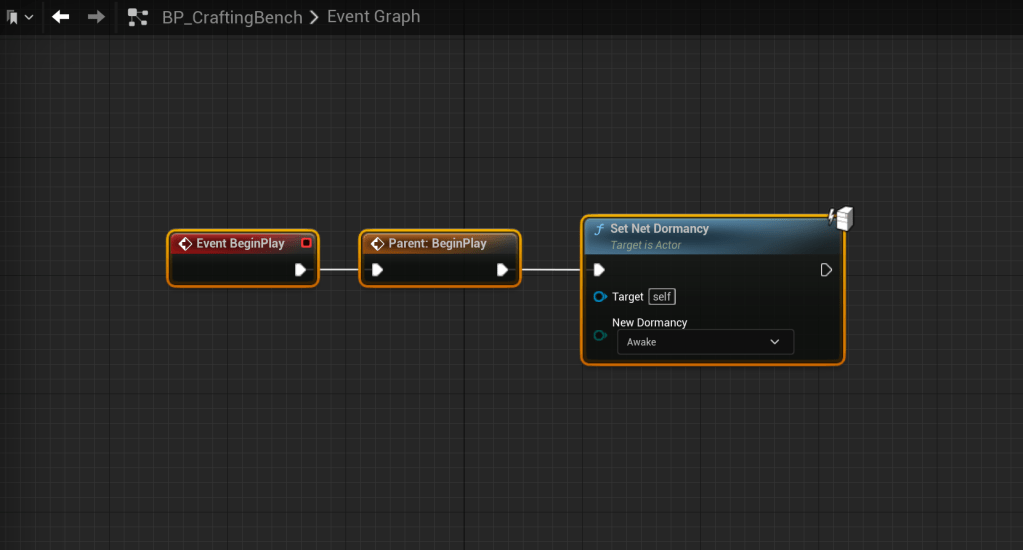Click the red delegate pin on Event BeginPlay

click(306, 243)
